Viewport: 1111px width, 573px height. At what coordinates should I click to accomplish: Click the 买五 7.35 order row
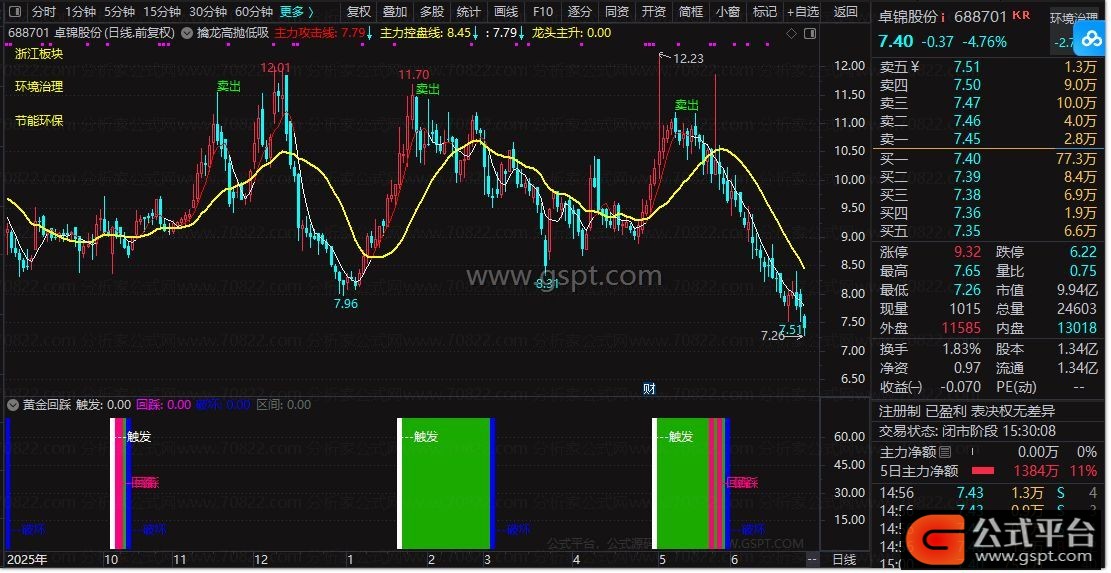click(x=988, y=231)
